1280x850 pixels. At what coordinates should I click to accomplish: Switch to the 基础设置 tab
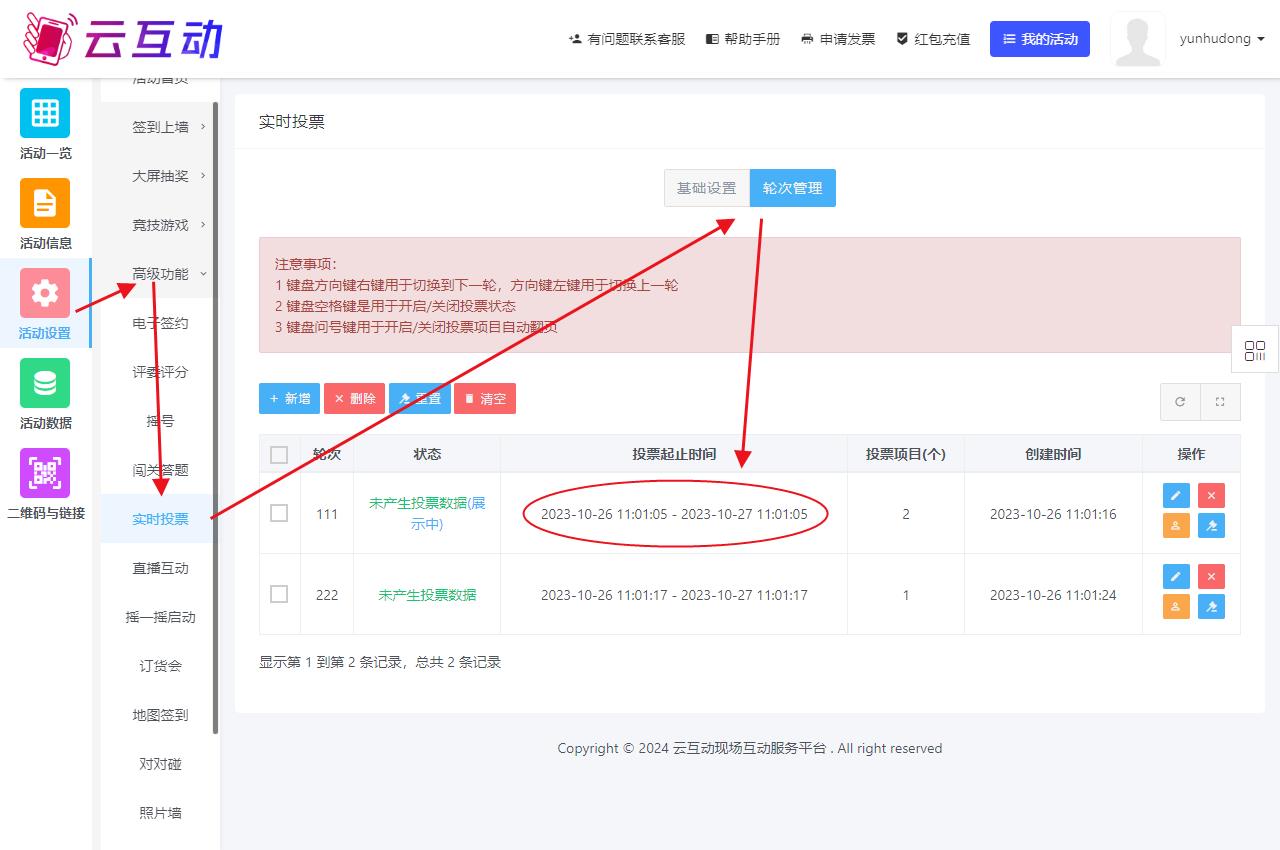(x=706, y=188)
